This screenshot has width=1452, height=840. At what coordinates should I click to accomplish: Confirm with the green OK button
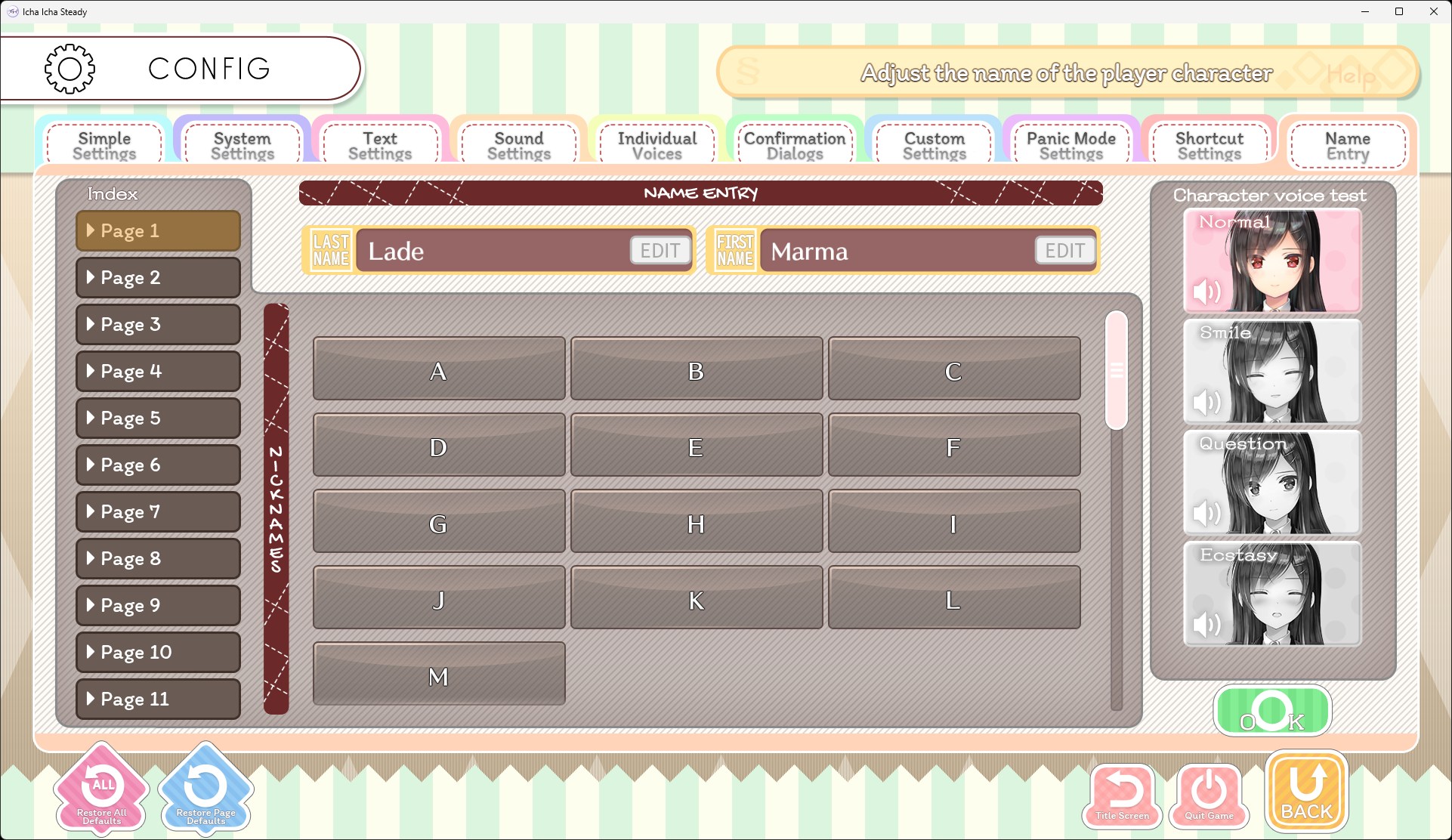click(1272, 711)
